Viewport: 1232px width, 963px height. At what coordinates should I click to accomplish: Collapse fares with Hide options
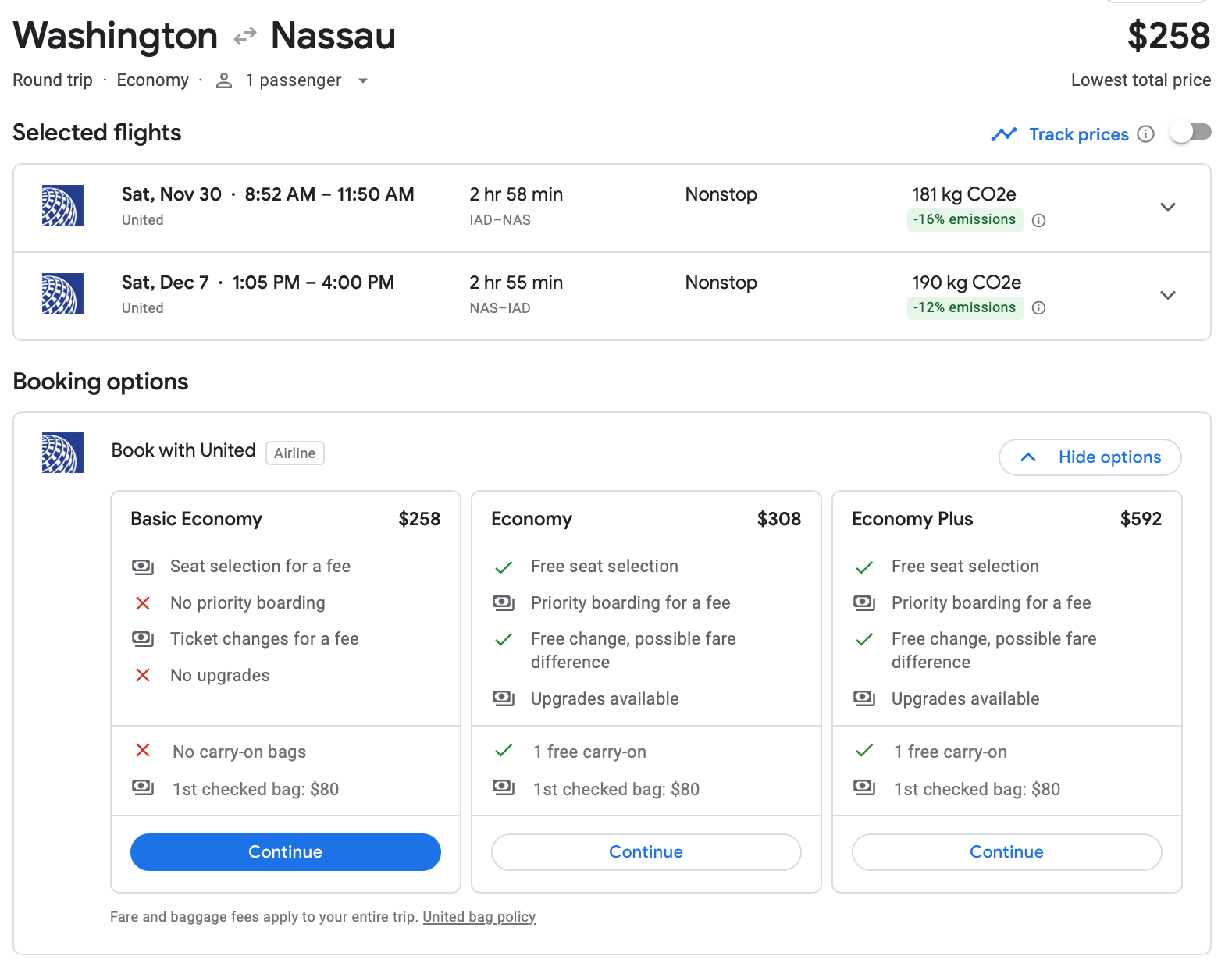point(1089,457)
